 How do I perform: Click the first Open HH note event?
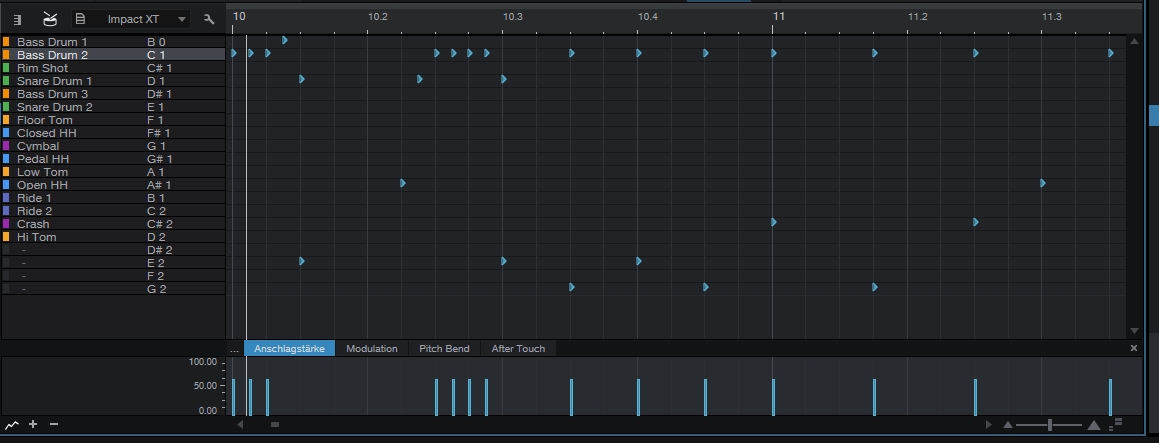pos(403,183)
